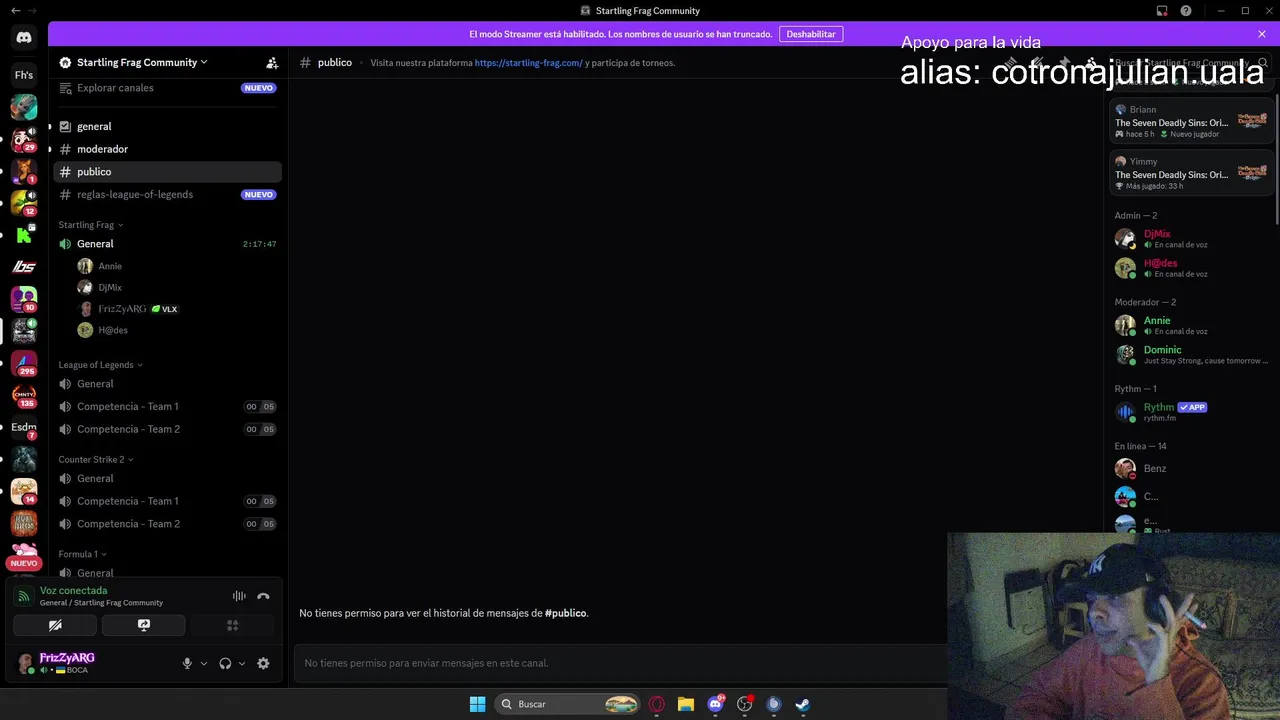Open noise suppression waveform icon
The width and height of the screenshot is (1280, 720).
[239, 596]
